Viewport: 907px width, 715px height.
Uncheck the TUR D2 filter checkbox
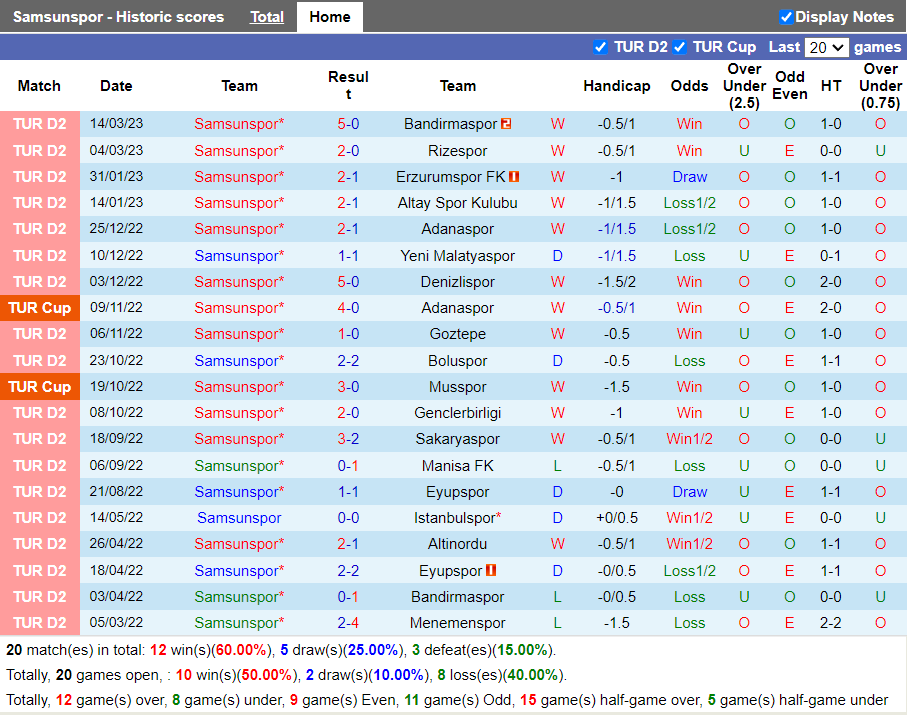(600, 47)
